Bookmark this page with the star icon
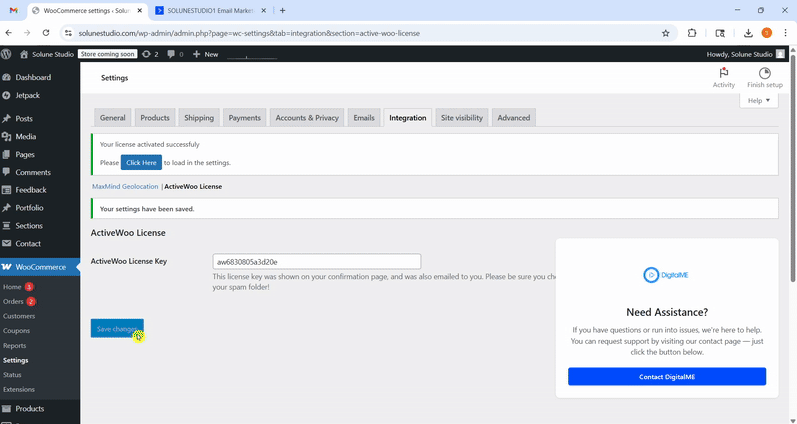The height and width of the screenshot is (424, 797). 665,33
